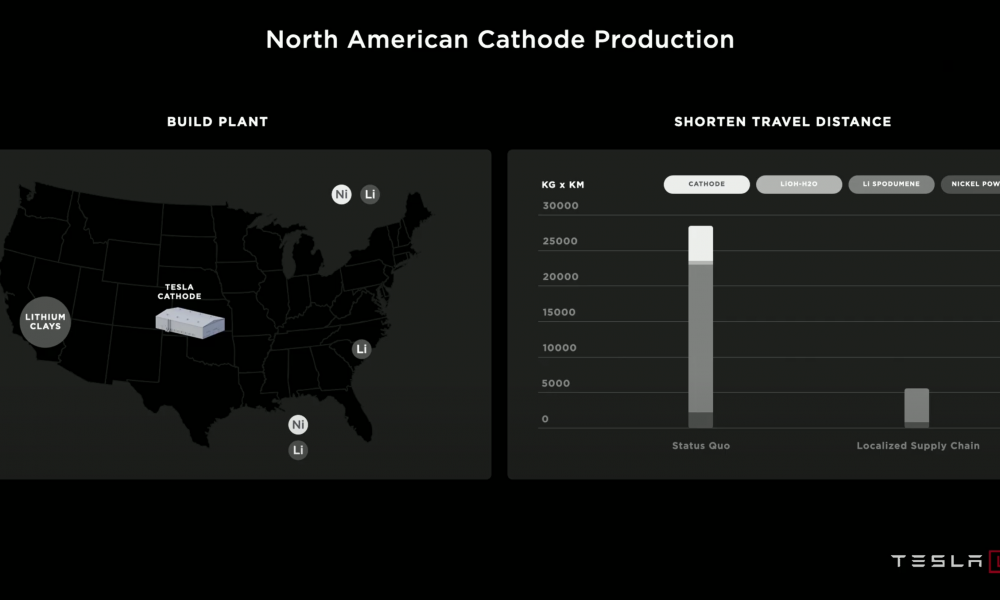Click the large grey segment of Status Quo bar
This screenshot has width=1000, height=600.
pyautogui.click(x=701, y=339)
